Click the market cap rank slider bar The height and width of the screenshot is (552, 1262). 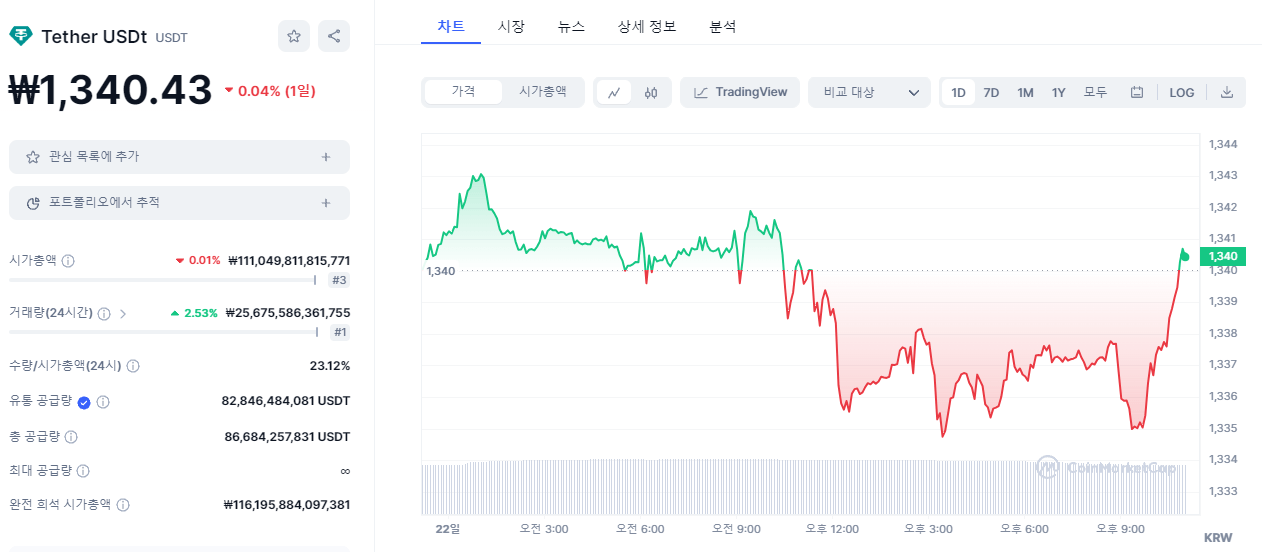click(x=162, y=280)
